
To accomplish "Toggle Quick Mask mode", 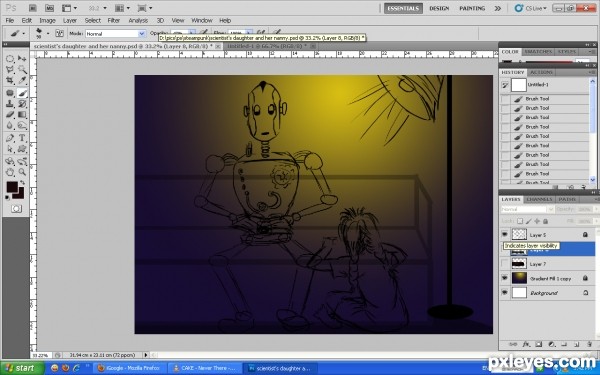I will [x=16, y=209].
